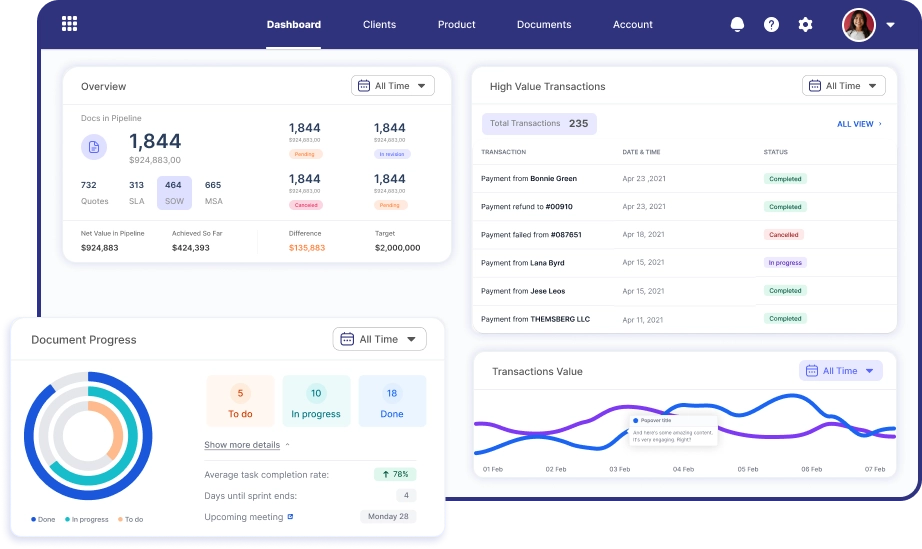This screenshot has height=549, width=922.
Task: Open the Overview All Time dropdown
Action: tap(392, 86)
